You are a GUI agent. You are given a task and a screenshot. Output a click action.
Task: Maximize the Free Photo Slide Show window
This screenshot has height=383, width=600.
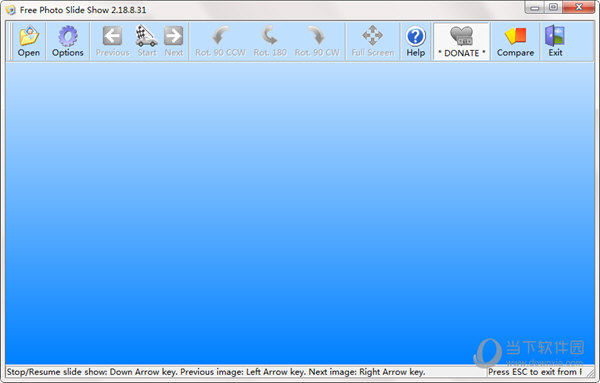[x=553, y=7]
